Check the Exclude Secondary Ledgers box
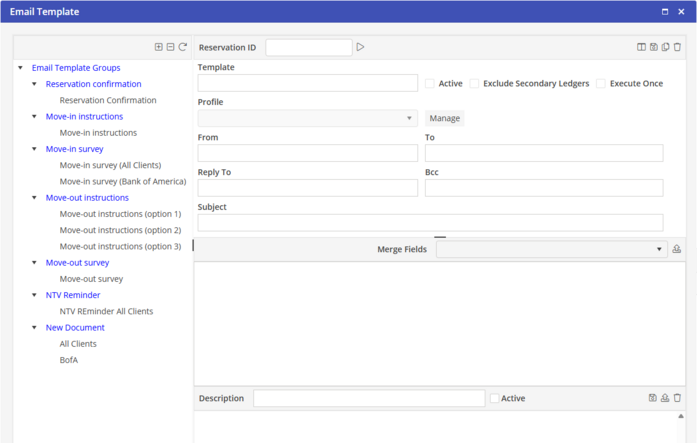The height and width of the screenshot is (443, 697). [475, 84]
